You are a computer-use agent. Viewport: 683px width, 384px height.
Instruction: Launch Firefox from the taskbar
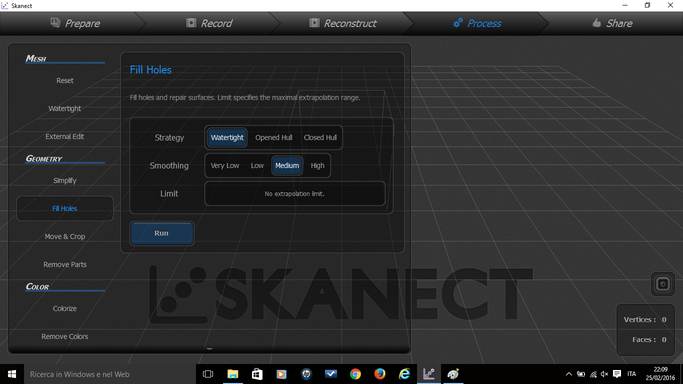coord(379,374)
